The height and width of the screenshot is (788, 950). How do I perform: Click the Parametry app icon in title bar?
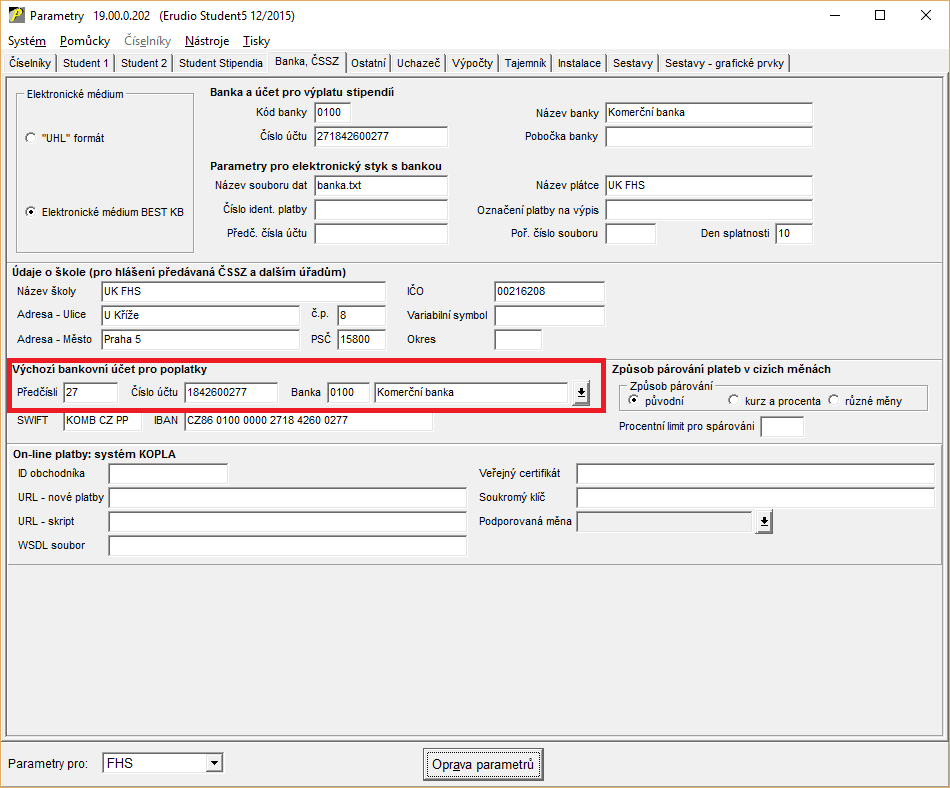tap(16, 16)
